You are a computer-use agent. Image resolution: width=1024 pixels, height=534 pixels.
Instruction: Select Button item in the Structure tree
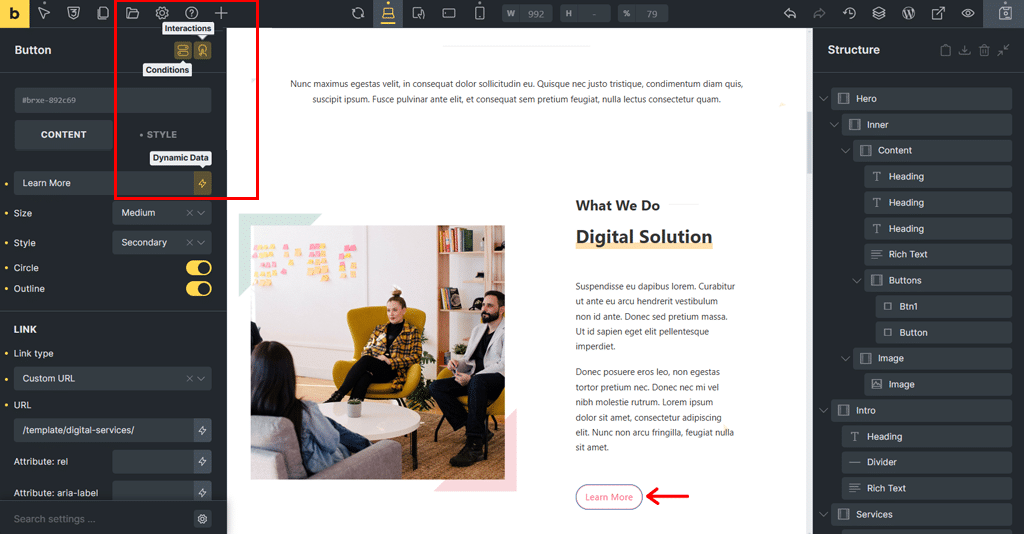coord(944,332)
